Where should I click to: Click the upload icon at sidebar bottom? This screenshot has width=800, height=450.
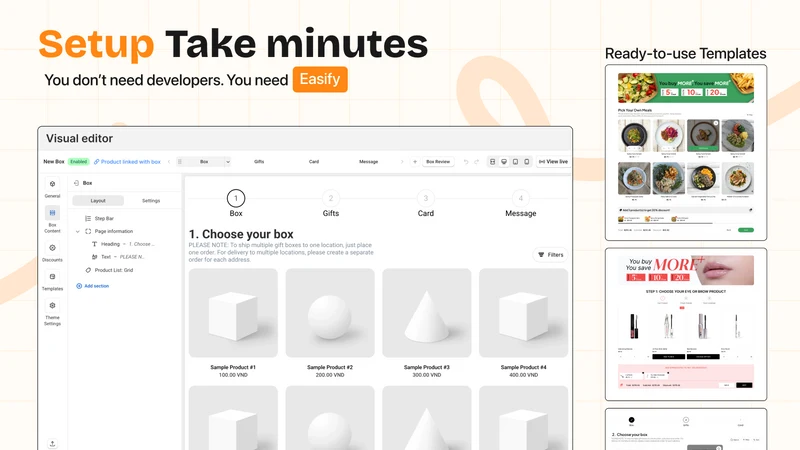pos(52,444)
